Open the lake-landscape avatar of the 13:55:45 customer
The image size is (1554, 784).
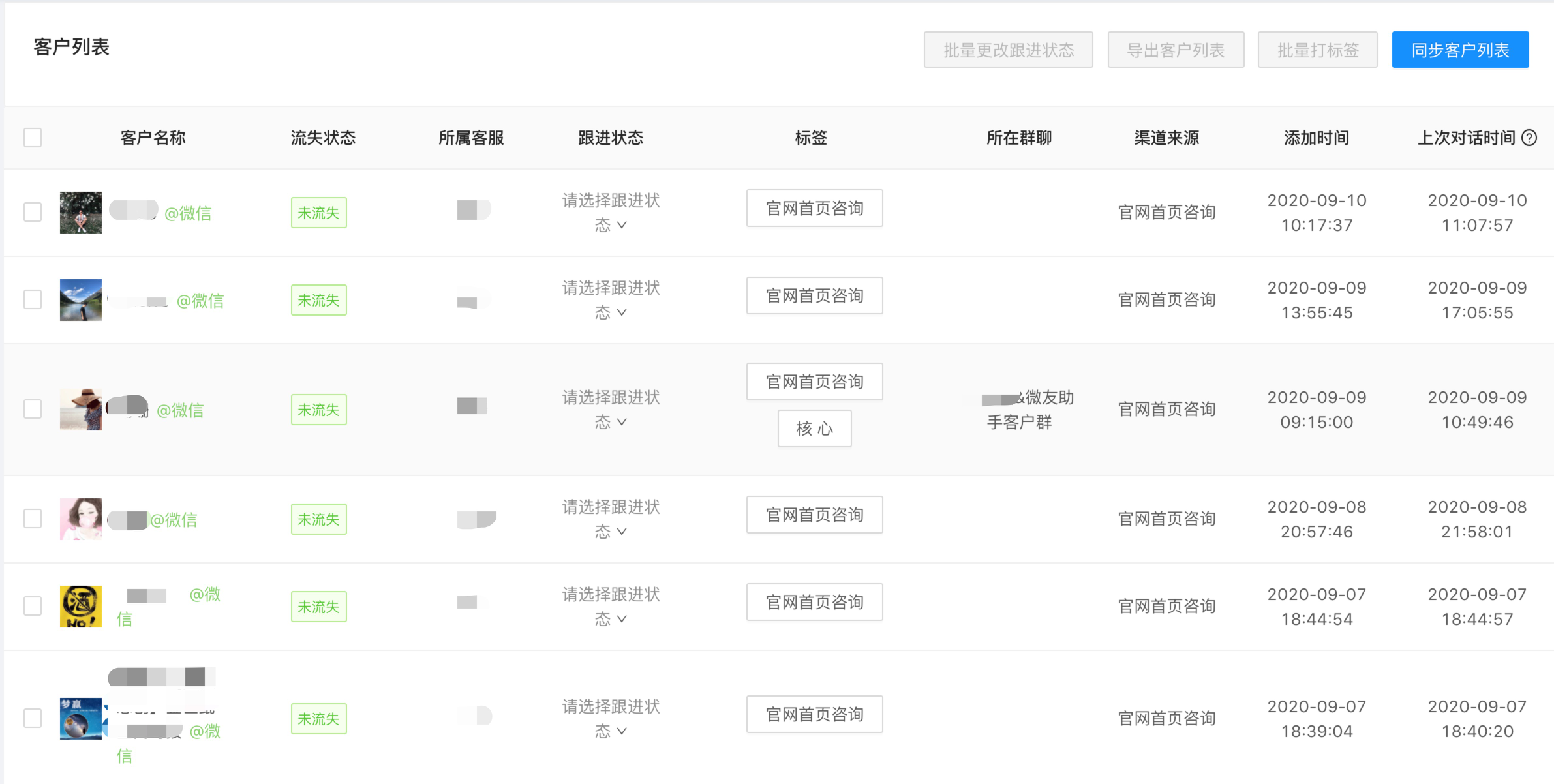(81, 299)
